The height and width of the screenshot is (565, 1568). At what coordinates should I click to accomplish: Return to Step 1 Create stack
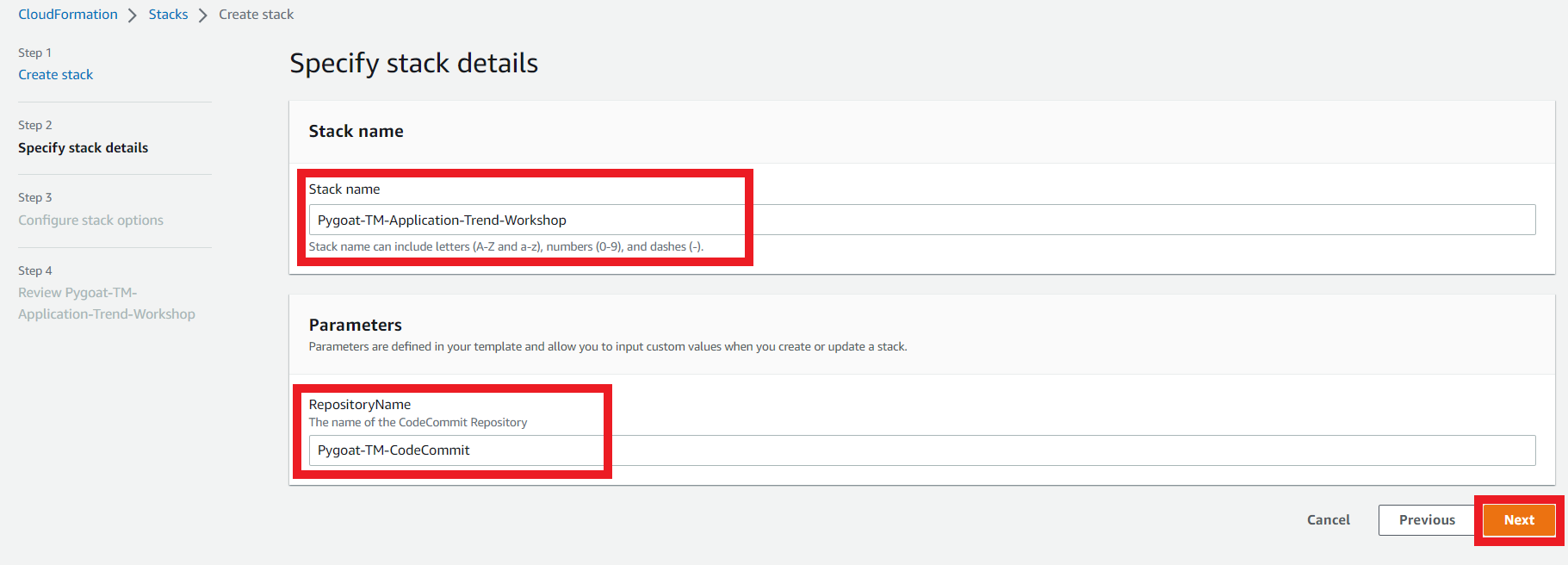tap(56, 75)
